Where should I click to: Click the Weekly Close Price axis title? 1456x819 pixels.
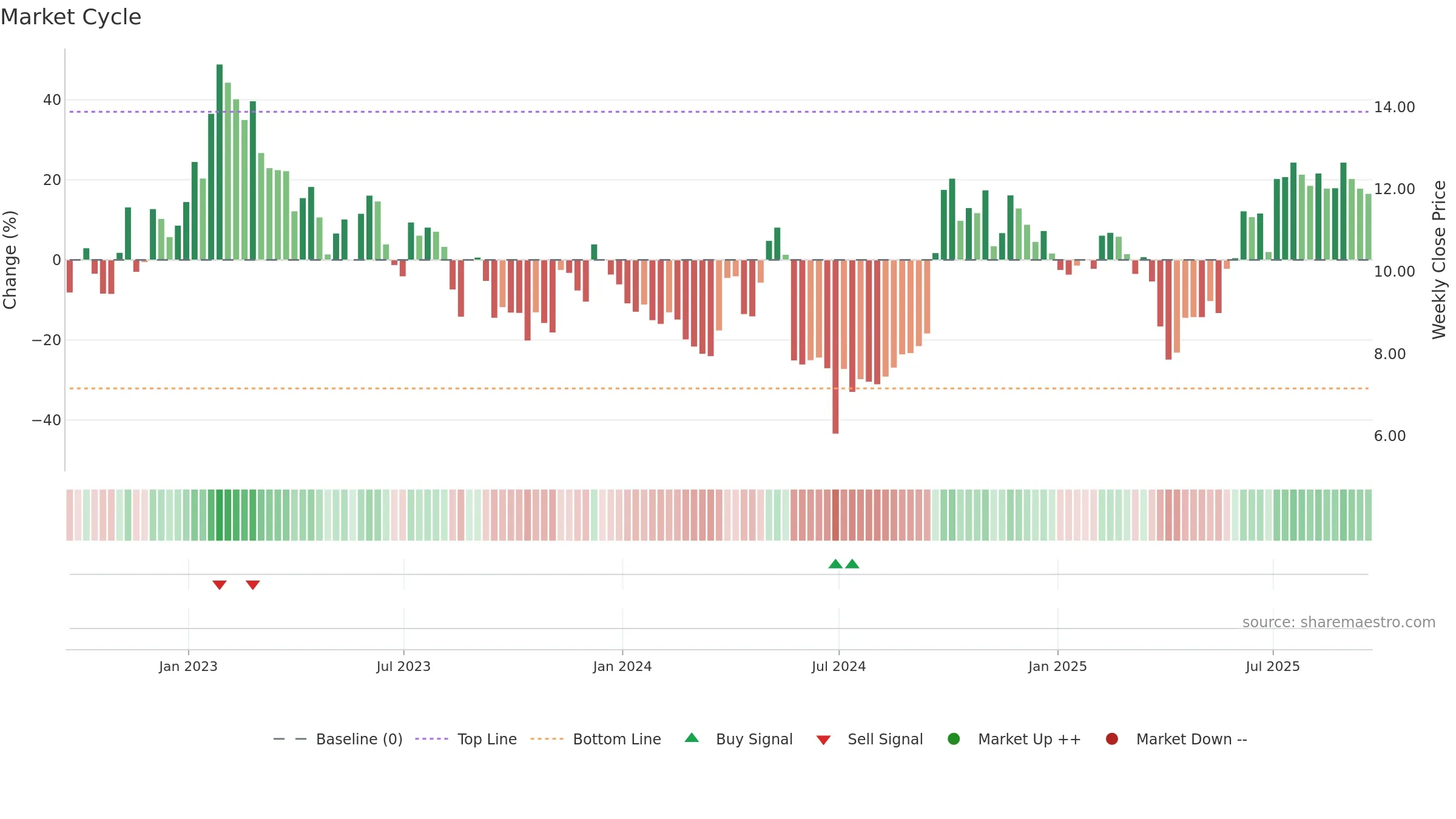point(1439,260)
